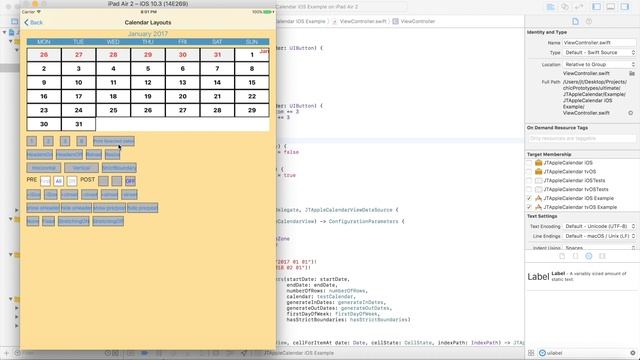
Task: Reveal full path in Finder arrow
Action: [631, 113]
